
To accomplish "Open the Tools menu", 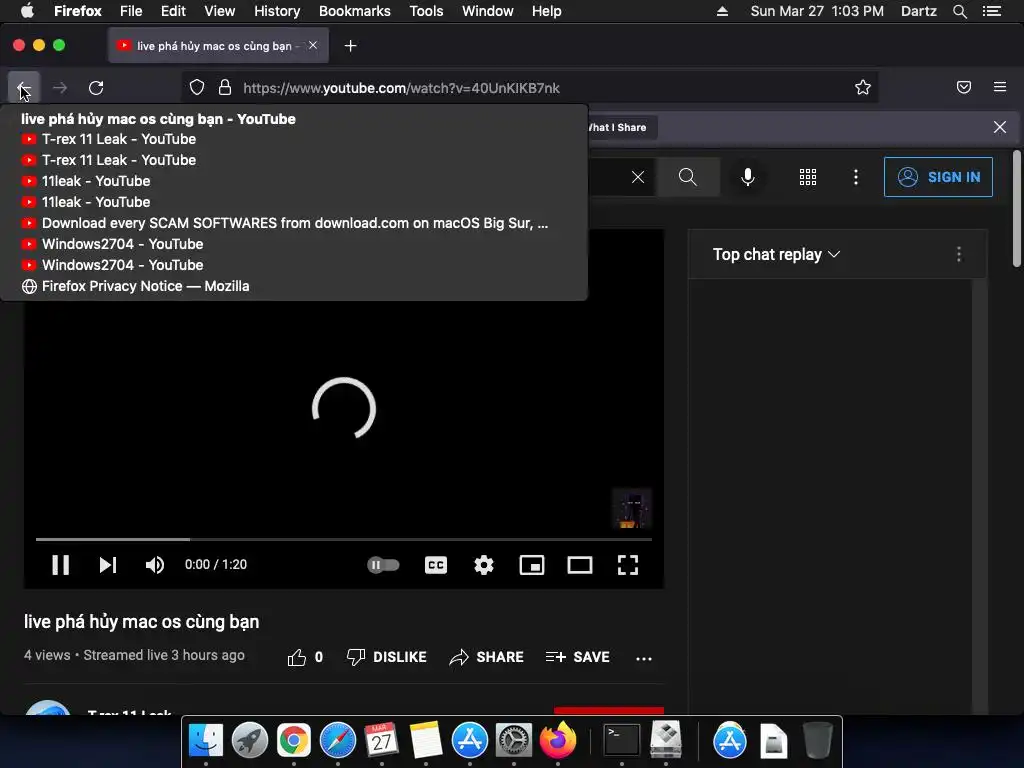I will coord(426,11).
